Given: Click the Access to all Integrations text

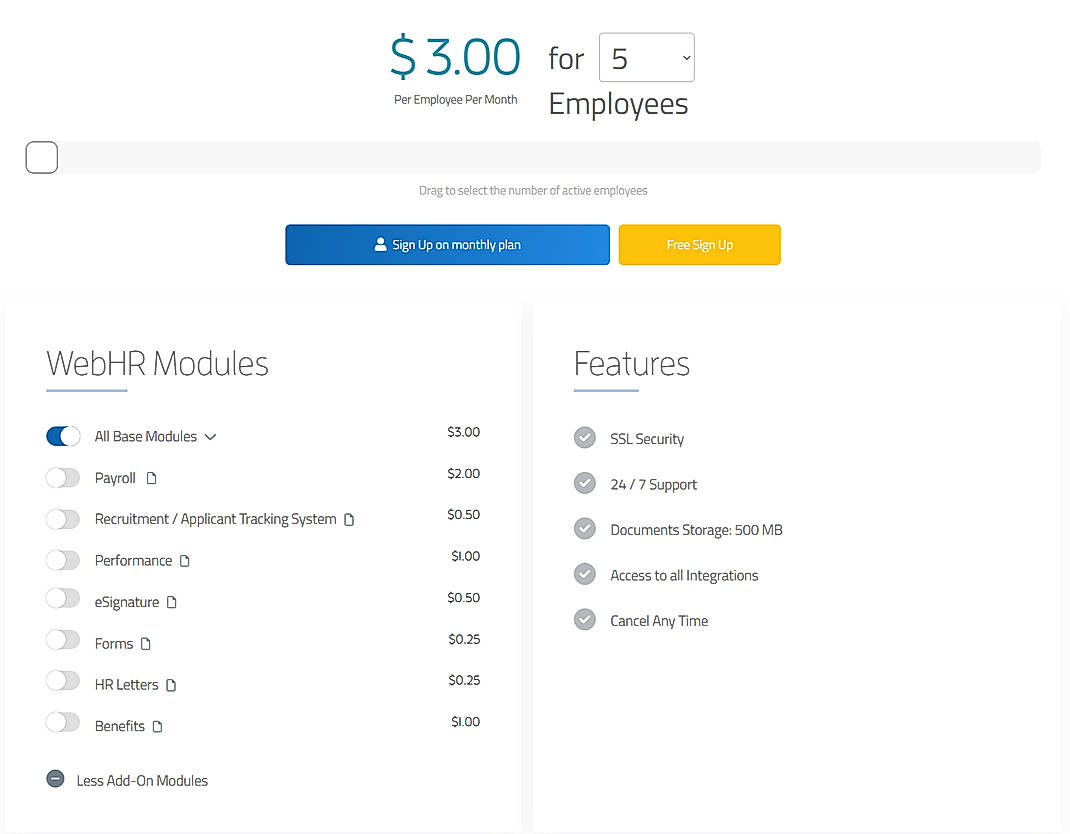Looking at the screenshot, I should (x=684, y=576).
